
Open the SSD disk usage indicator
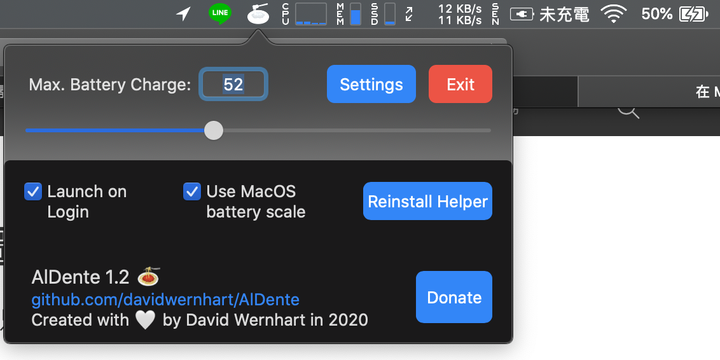point(383,14)
